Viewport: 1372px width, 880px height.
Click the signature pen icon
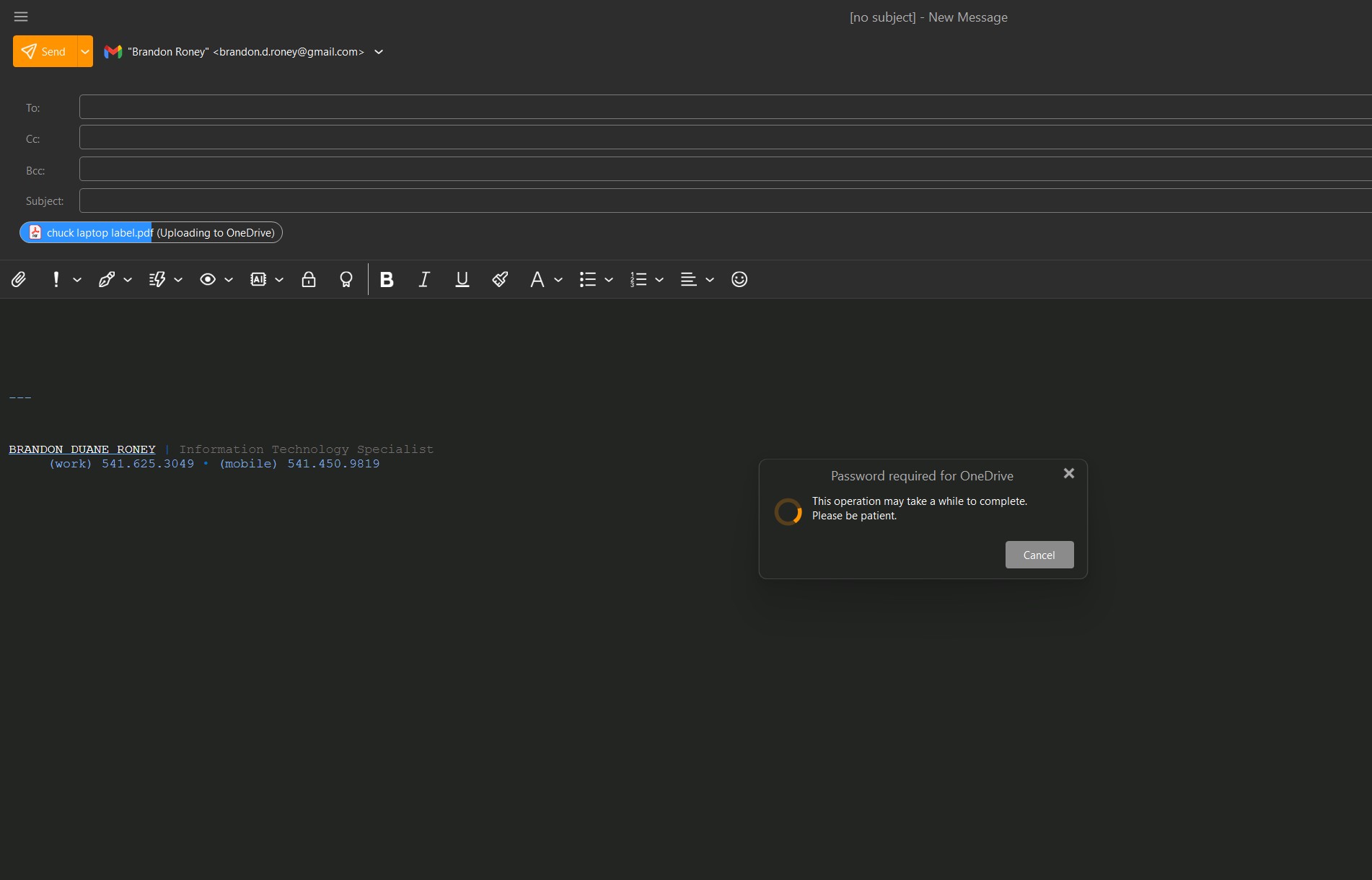107,280
